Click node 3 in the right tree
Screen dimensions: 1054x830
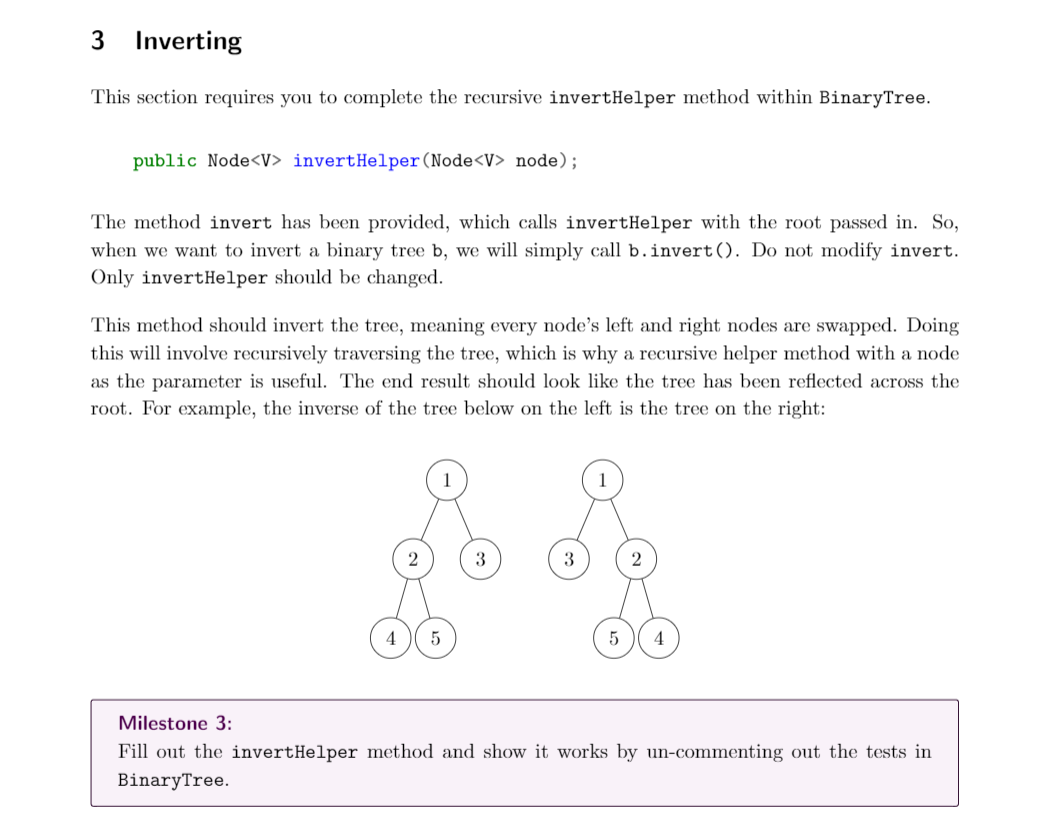(569, 559)
